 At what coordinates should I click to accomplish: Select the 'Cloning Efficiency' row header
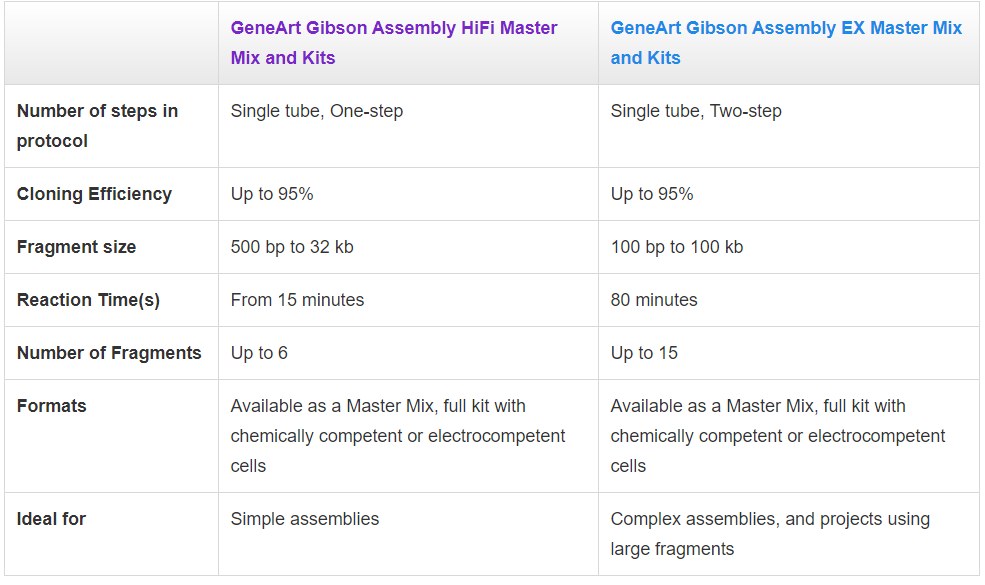click(94, 194)
